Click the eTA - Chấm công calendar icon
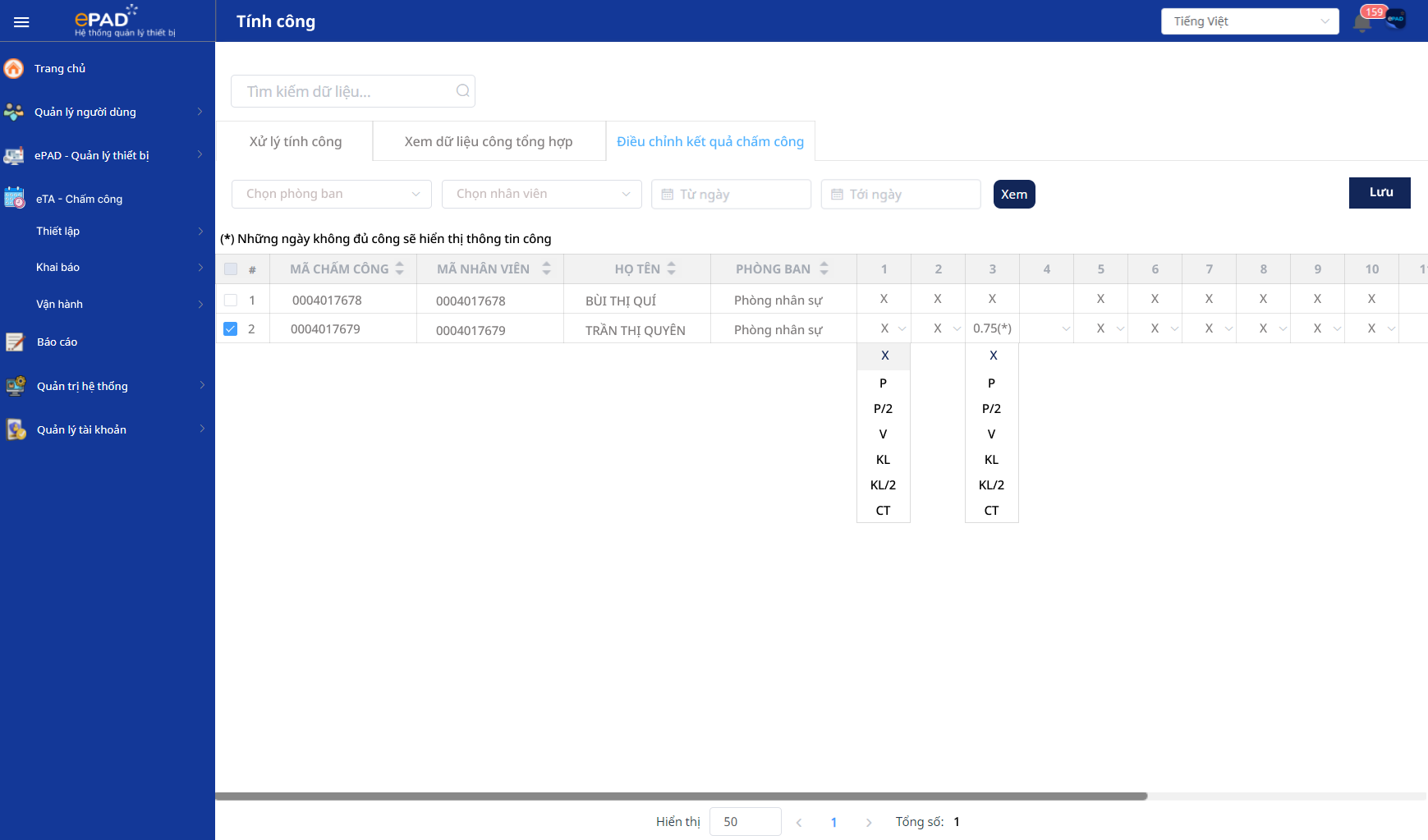Viewport: 1428px width, 840px height. (15, 198)
